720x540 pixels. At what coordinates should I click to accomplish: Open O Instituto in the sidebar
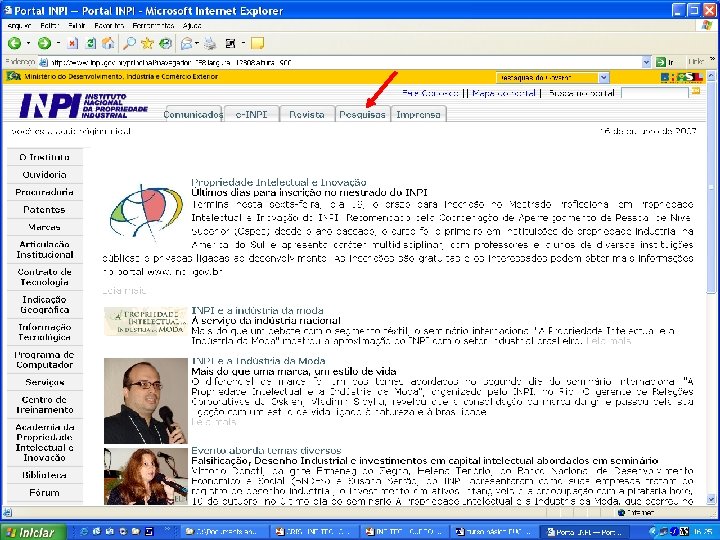(x=45, y=157)
